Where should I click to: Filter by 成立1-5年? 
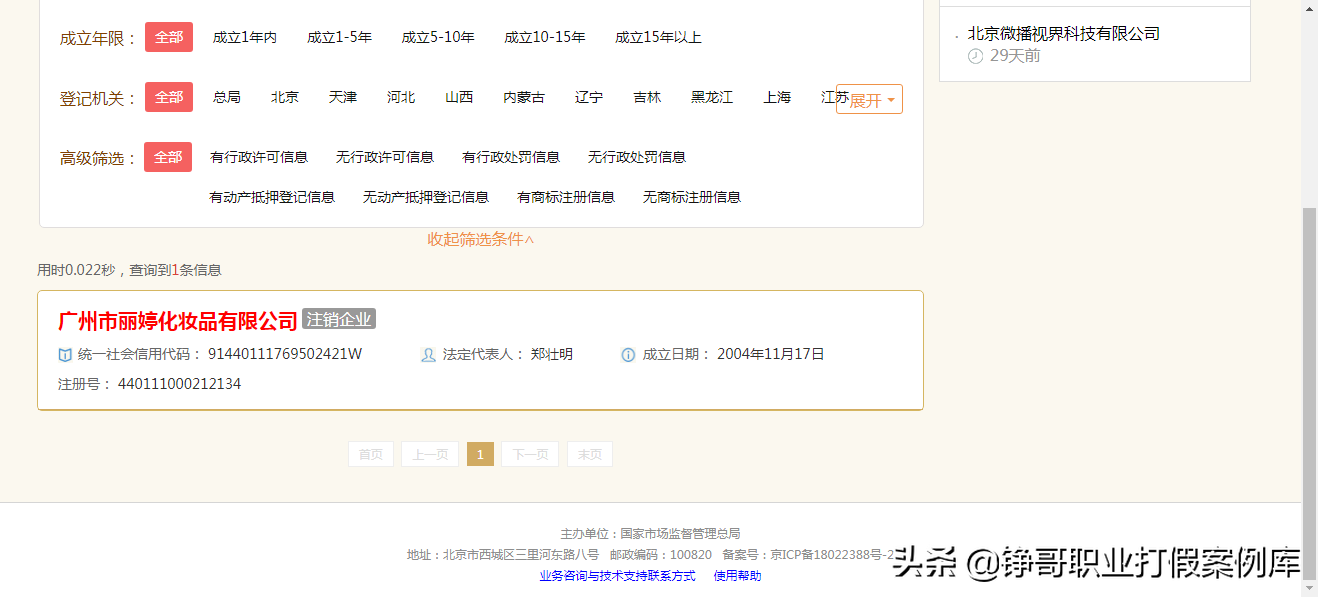pos(340,37)
